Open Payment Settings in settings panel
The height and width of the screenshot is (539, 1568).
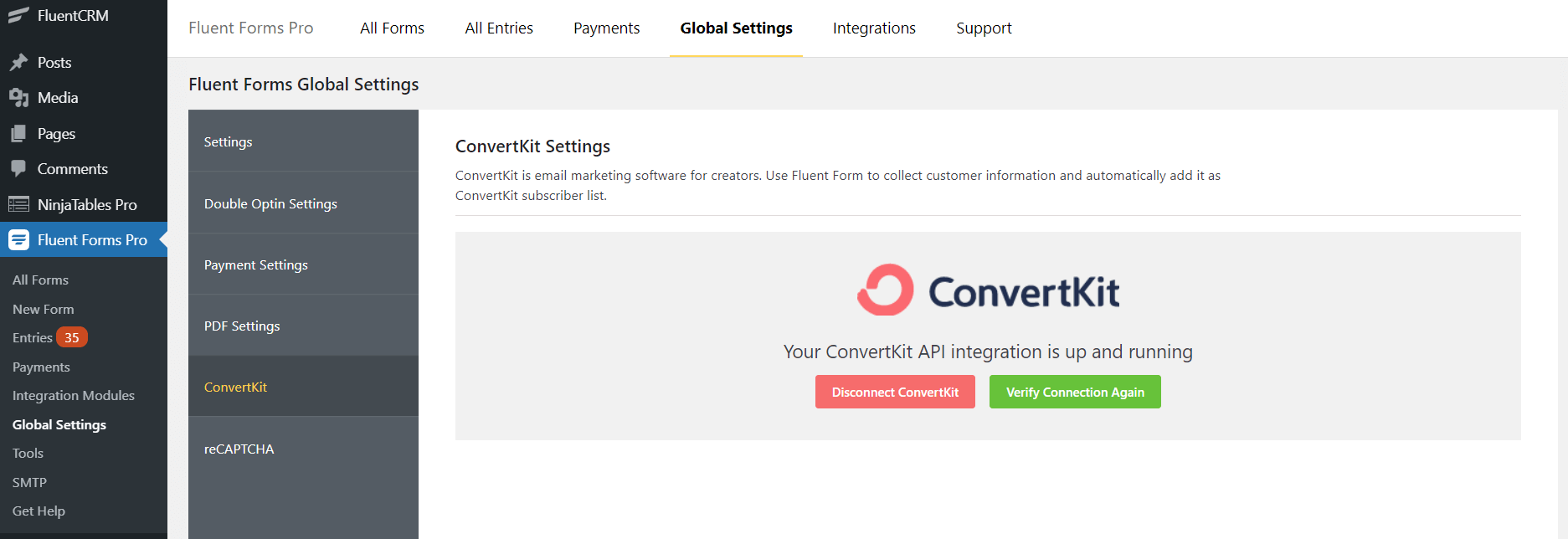point(303,264)
